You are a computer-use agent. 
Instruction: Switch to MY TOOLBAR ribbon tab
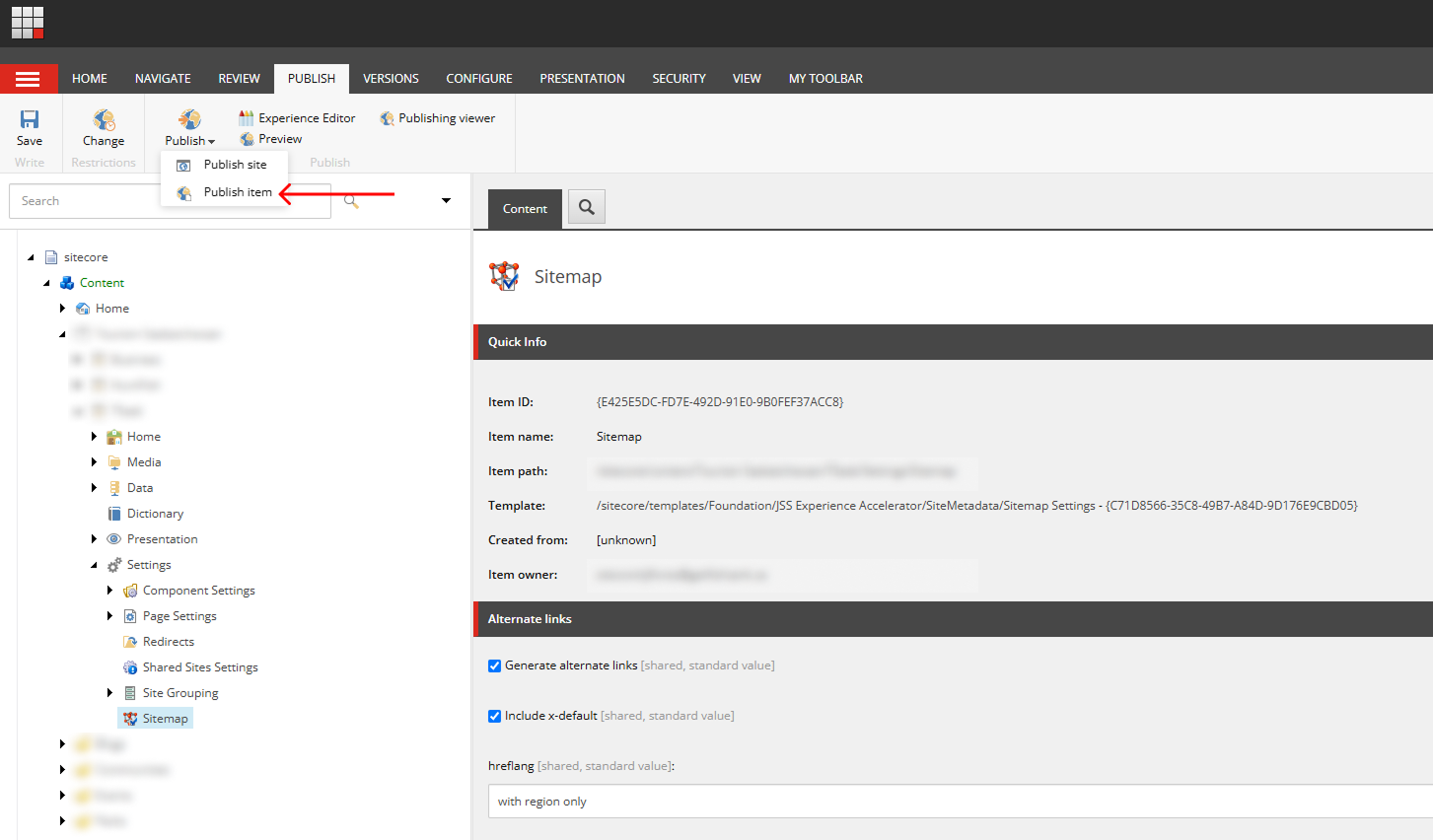click(x=825, y=79)
